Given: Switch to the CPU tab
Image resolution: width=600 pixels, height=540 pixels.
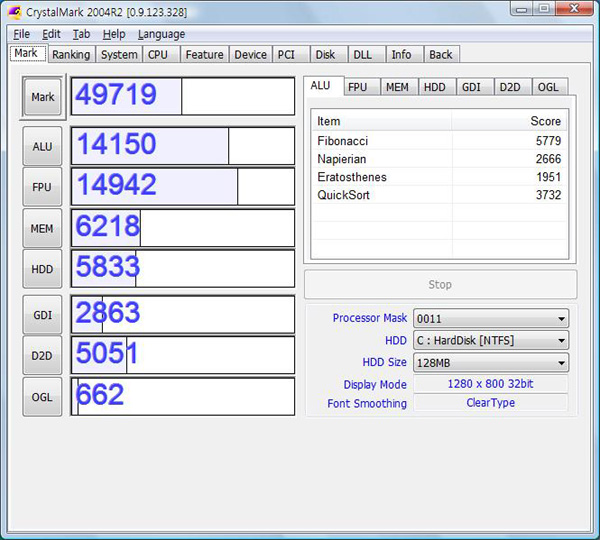Looking at the screenshot, I should click(x=161, y=54).
